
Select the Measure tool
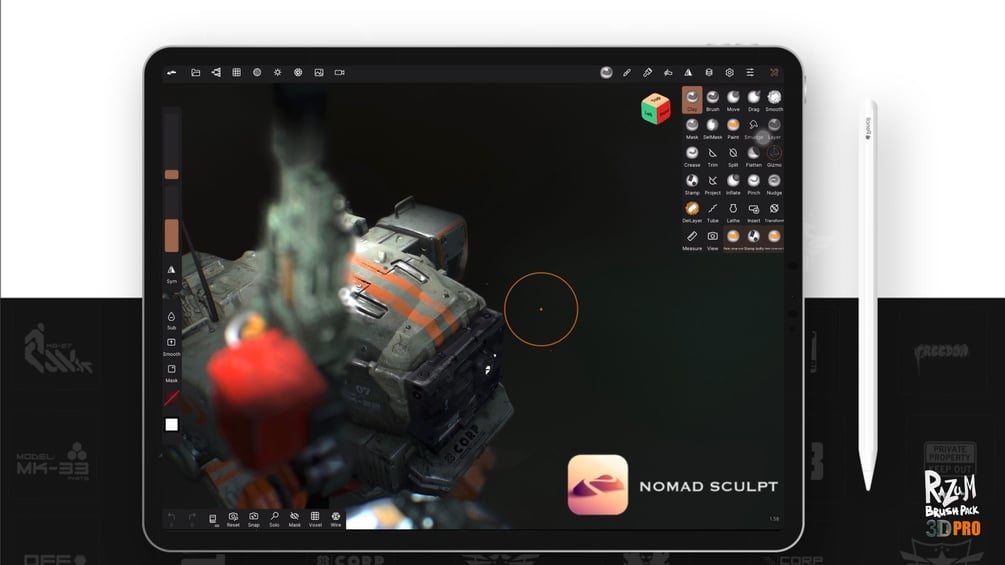coord(692,240)
